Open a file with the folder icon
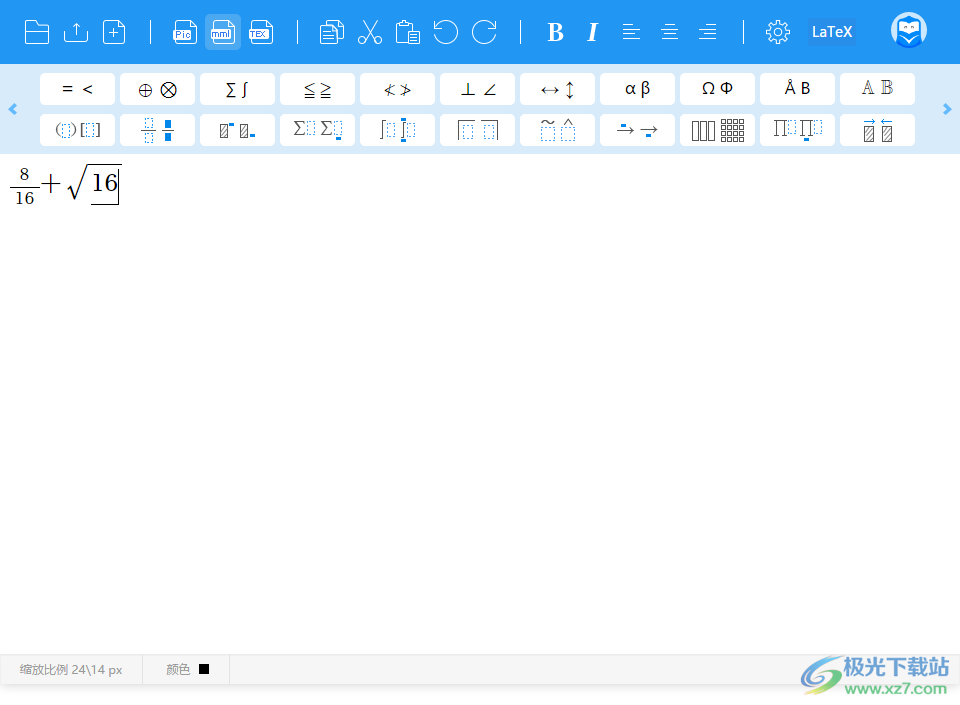 click(x=37, y=32)
